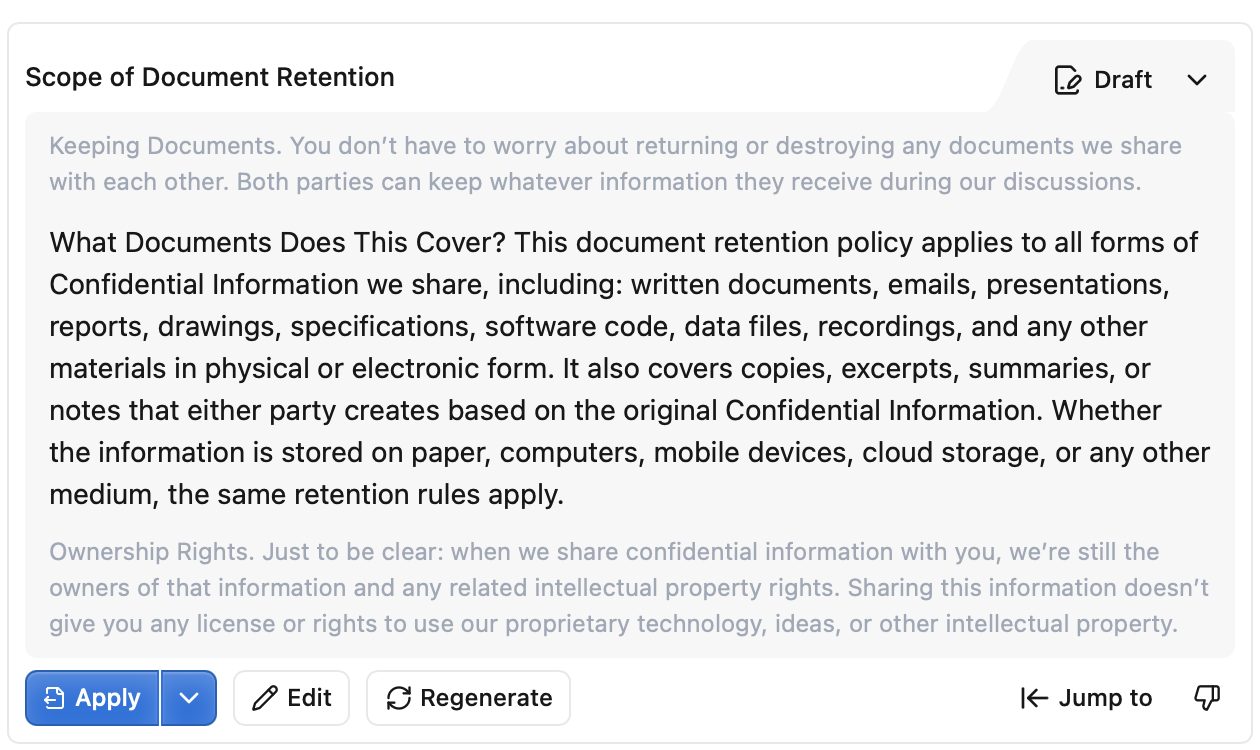Screen dimensions: 1260x750
Task: Open the Apply split-button dropdown arrow
Action: (x=189, y=698)
